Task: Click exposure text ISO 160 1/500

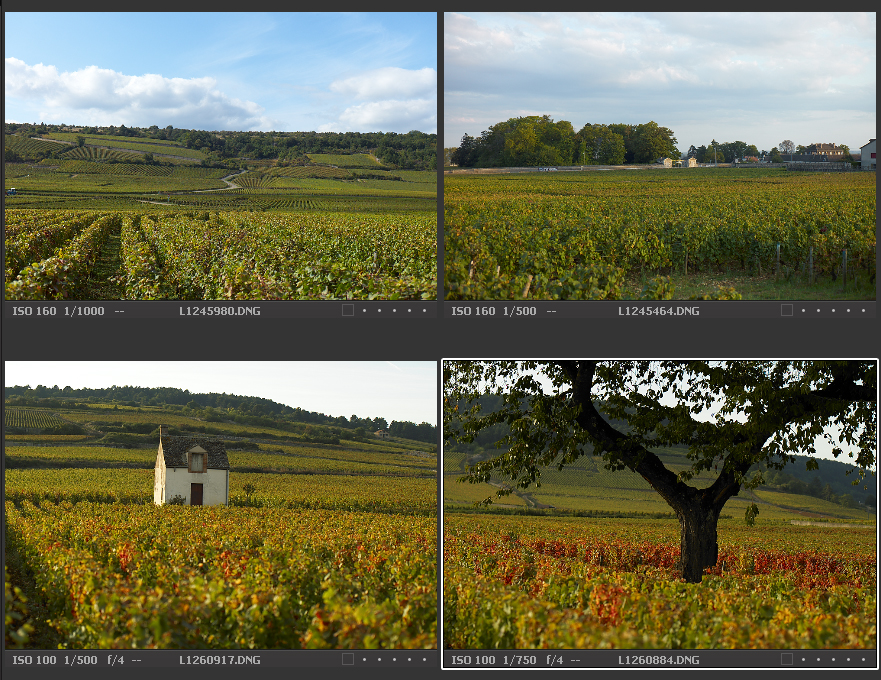Action: pyautogui.click(x=494, y=311)
